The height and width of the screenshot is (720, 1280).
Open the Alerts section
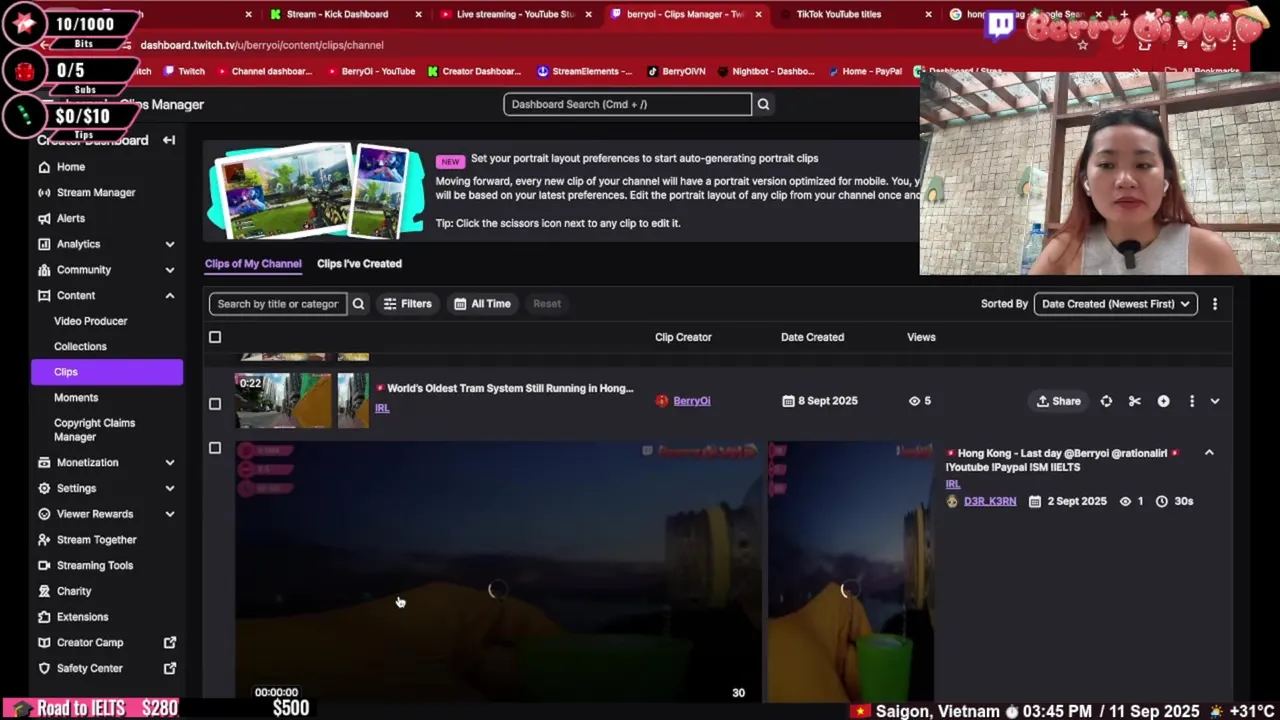coord(70,218)
